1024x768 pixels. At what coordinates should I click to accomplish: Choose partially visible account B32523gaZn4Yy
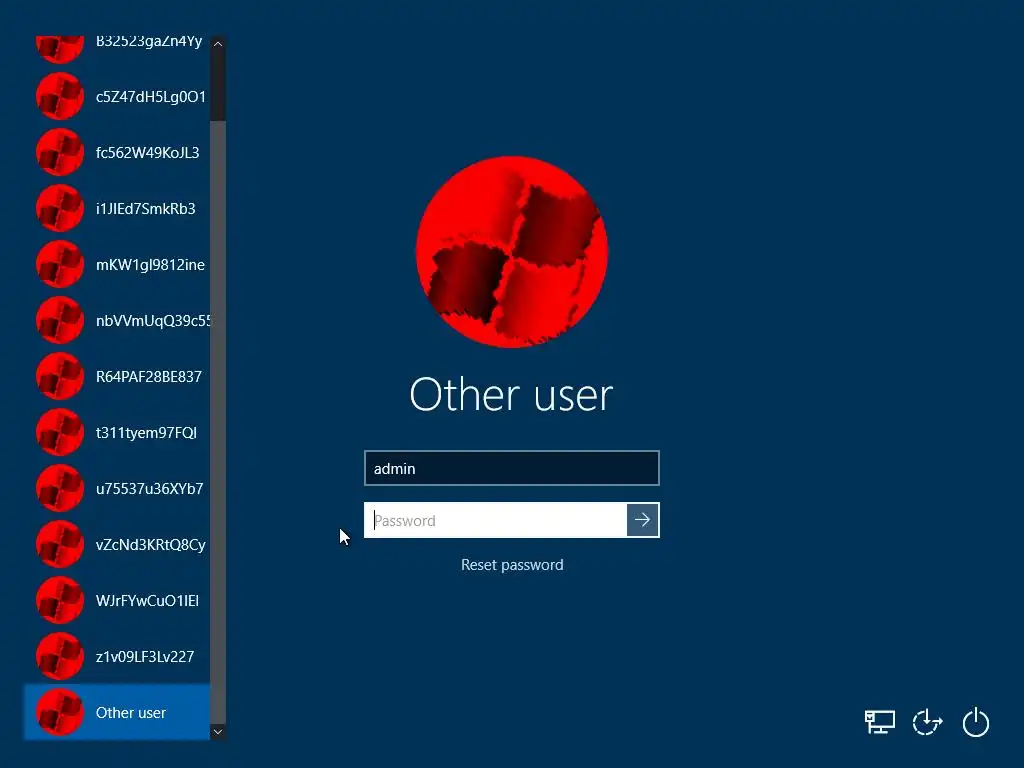point(149,42)
